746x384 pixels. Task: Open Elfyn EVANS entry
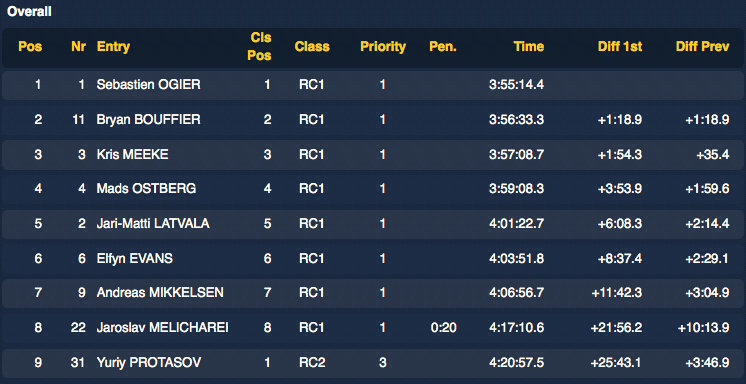(135, 258)
